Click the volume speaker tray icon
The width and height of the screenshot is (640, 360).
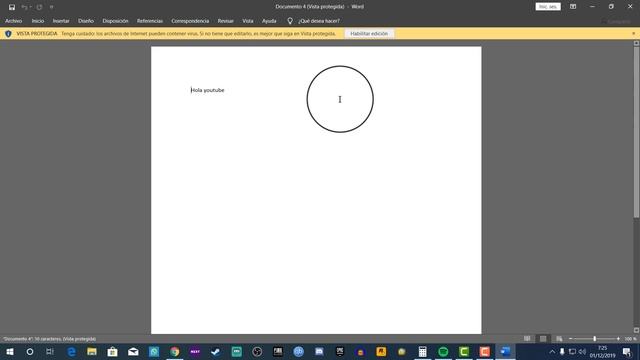tap(582, 351)
